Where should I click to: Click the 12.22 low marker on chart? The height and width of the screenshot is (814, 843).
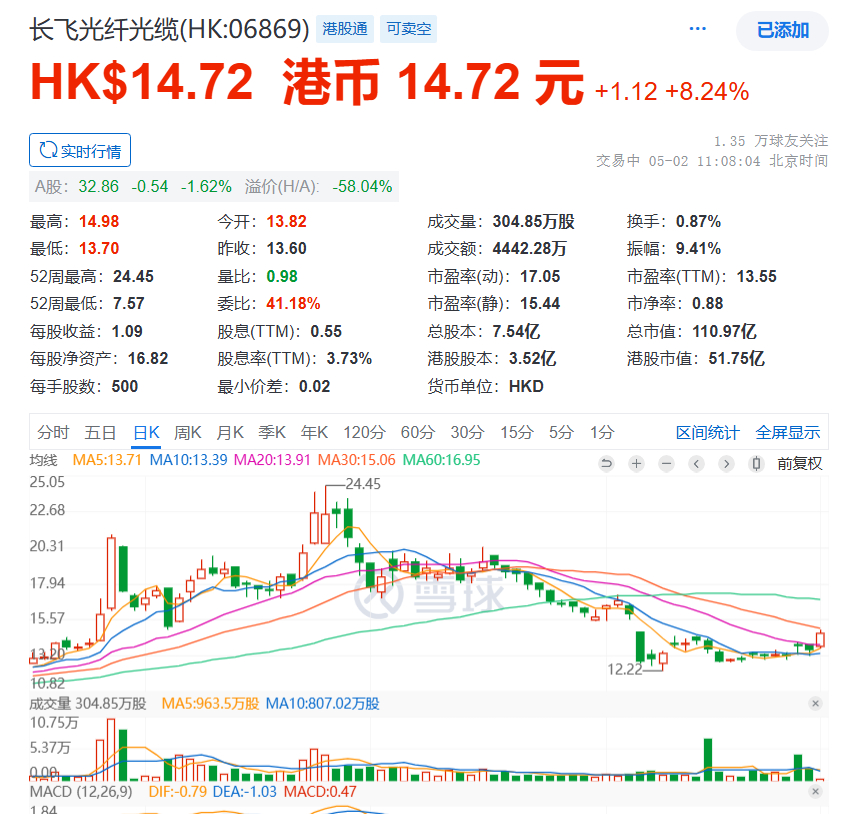pos(625,669)
